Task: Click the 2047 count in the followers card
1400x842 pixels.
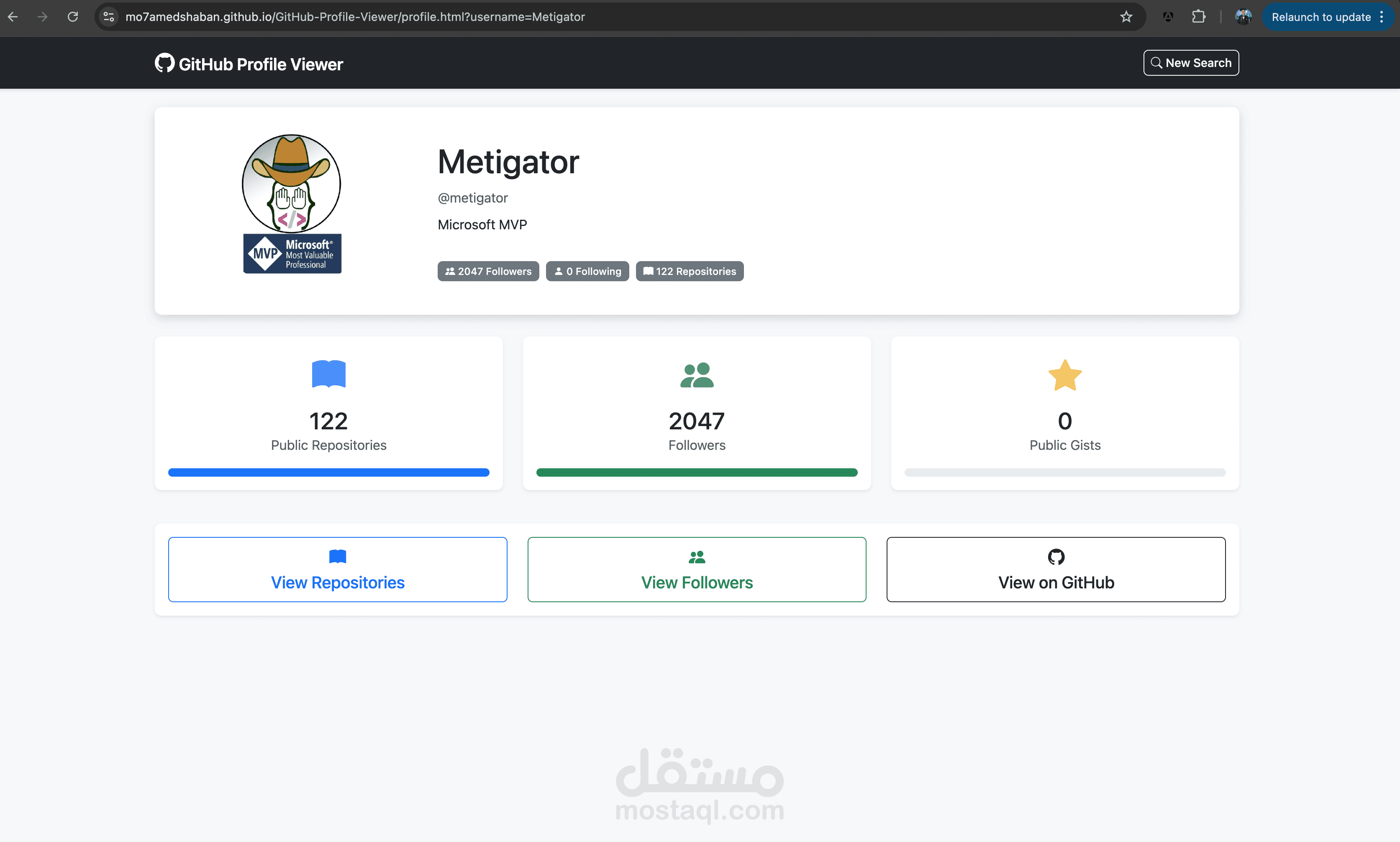Action: (697, 421)
